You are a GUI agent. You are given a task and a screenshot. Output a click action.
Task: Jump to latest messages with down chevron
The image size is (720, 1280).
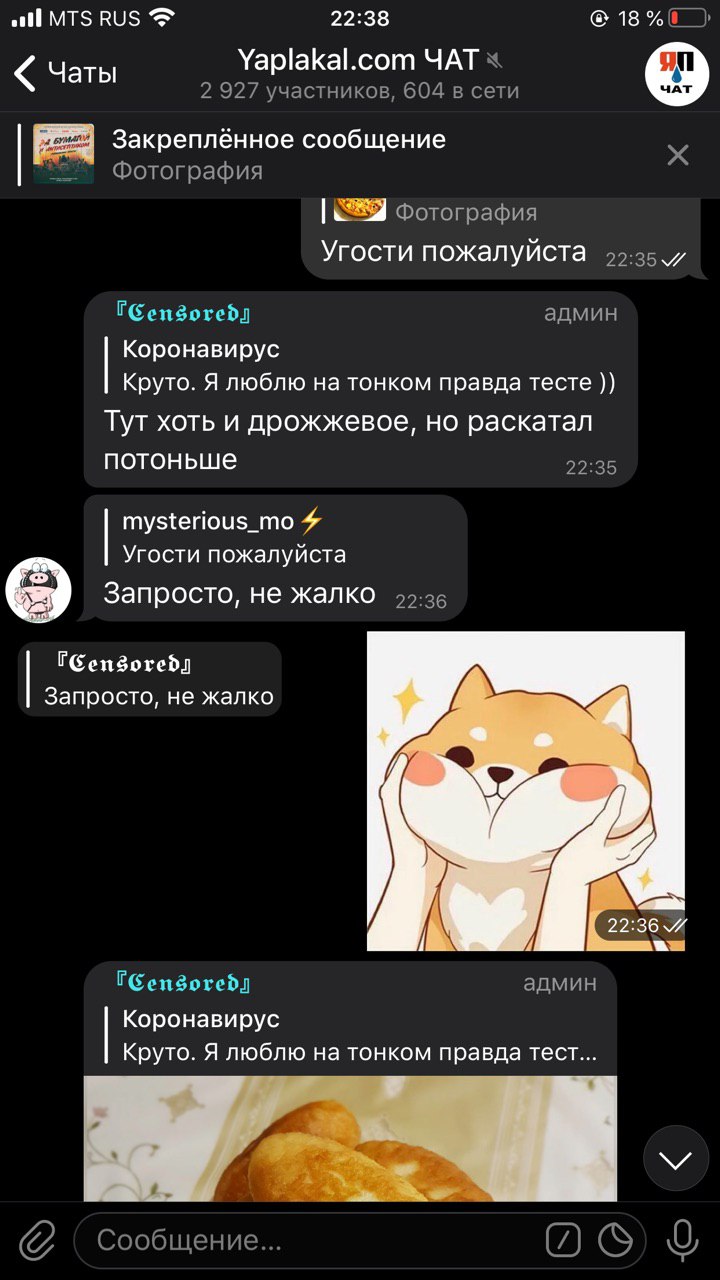(x=676, y=1160)
